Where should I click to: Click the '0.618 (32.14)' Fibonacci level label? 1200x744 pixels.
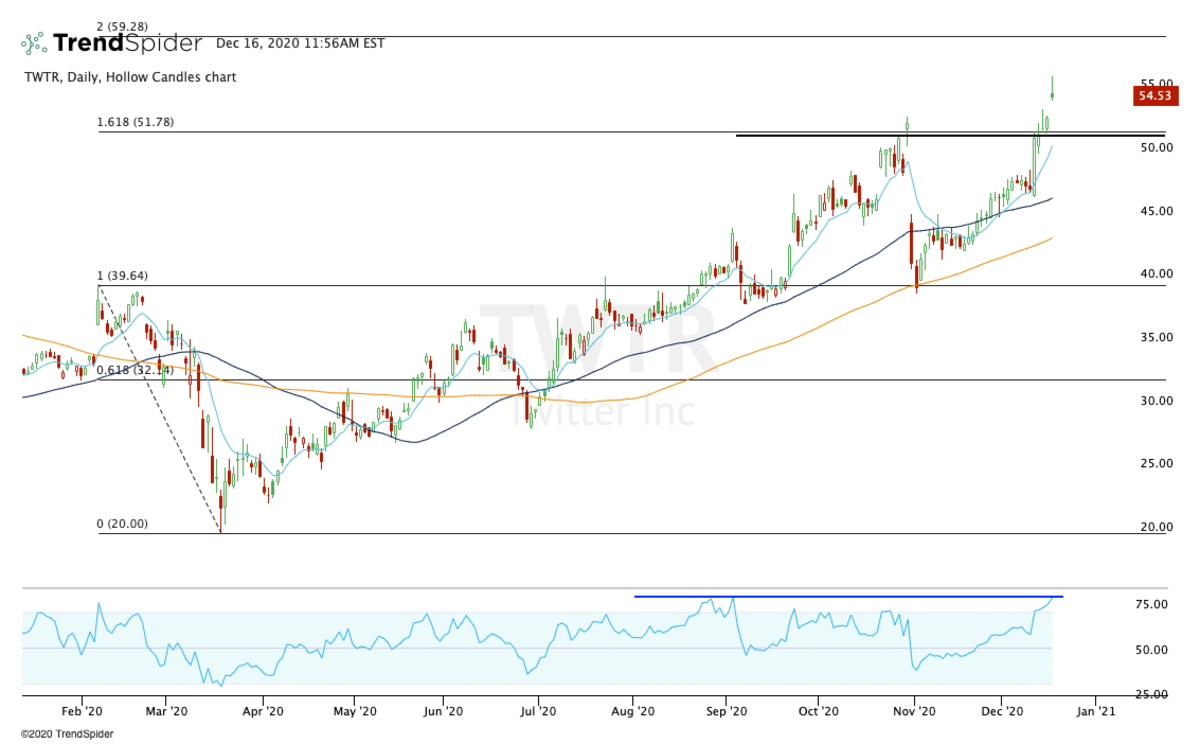tap(136, 370)
